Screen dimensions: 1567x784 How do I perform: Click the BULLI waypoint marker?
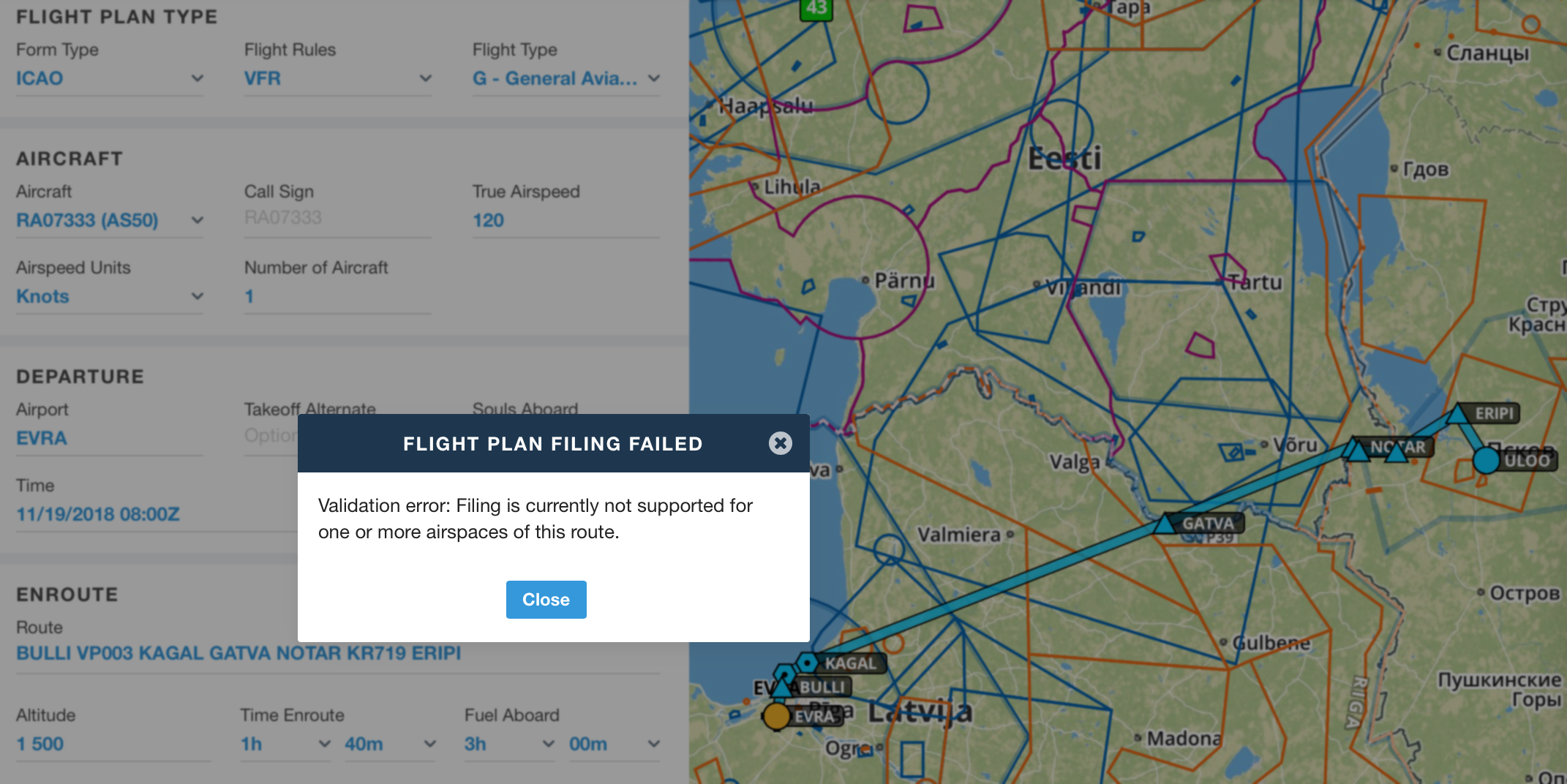[784, 687]
